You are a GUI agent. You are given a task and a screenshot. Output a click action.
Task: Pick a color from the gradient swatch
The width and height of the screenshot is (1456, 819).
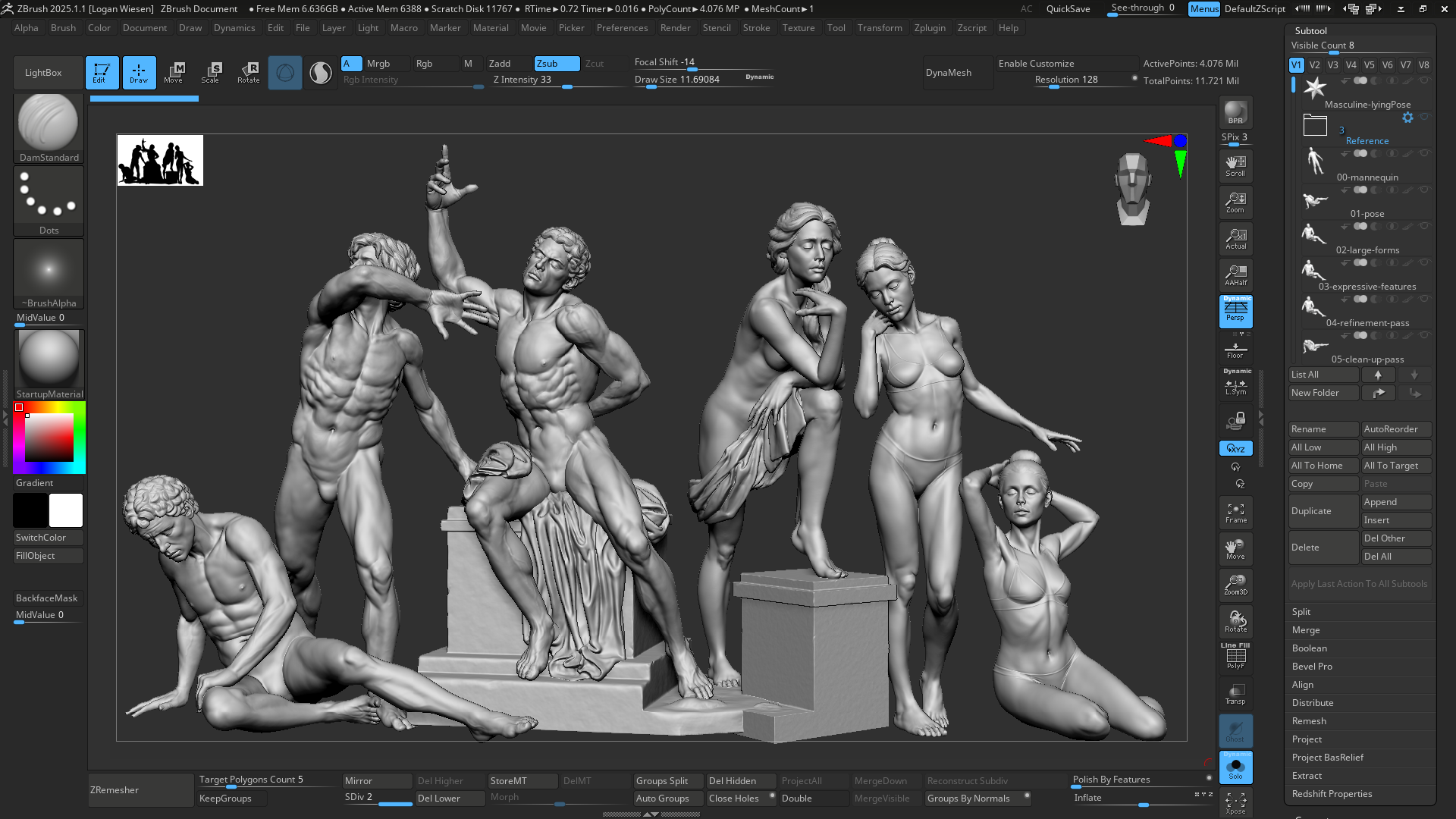49,438
